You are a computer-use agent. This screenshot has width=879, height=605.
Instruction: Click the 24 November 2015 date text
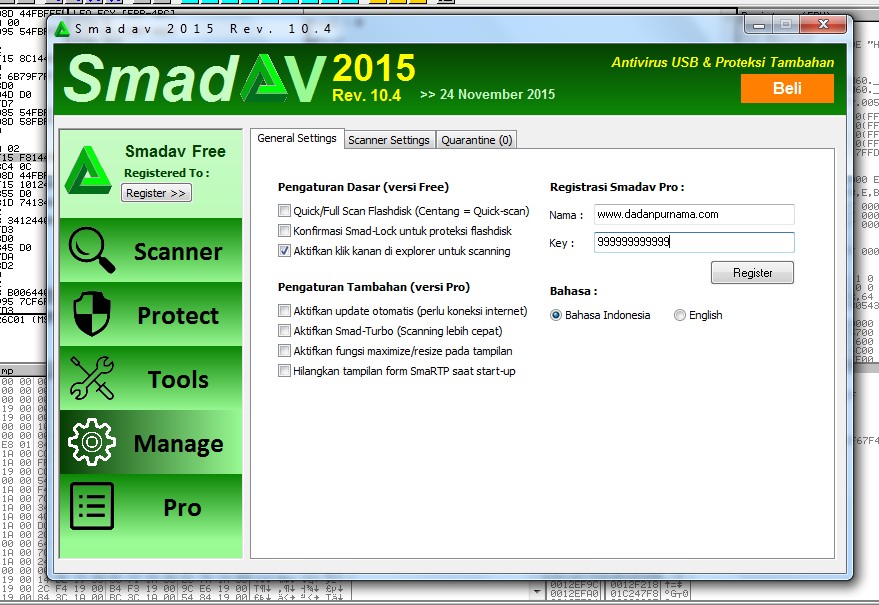497,94
